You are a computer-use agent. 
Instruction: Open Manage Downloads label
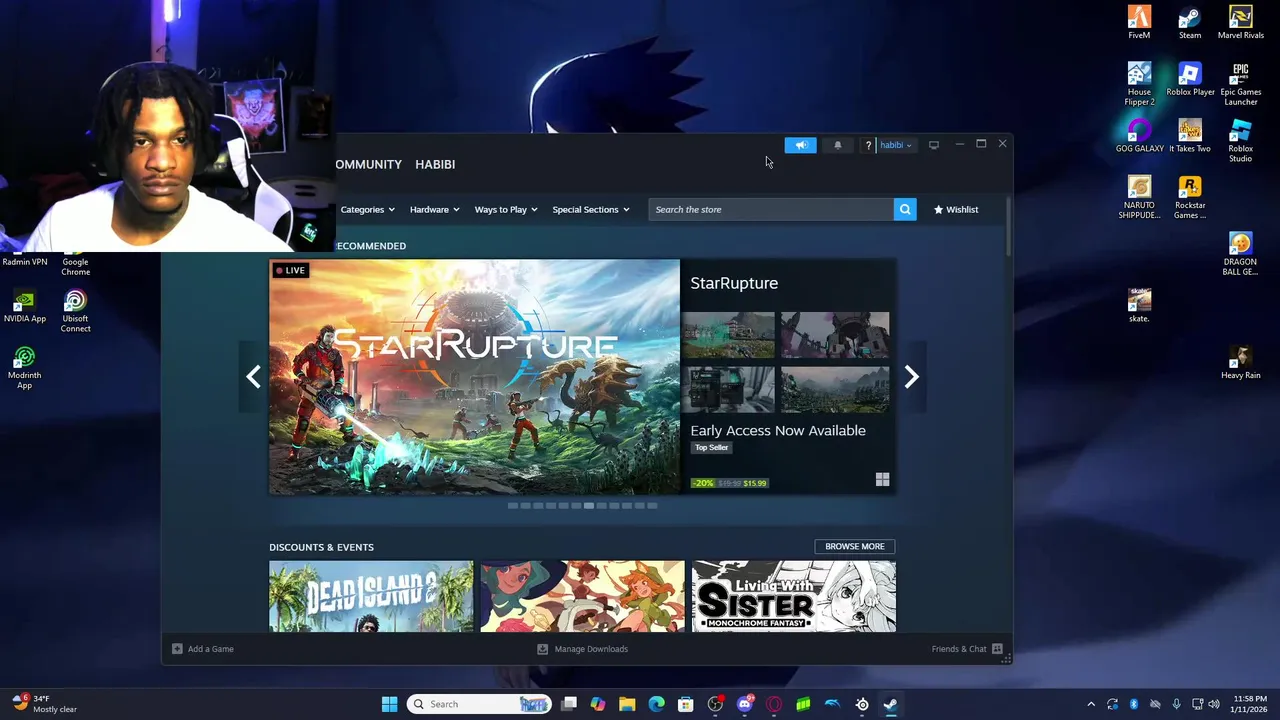click(x=591, y=649)
